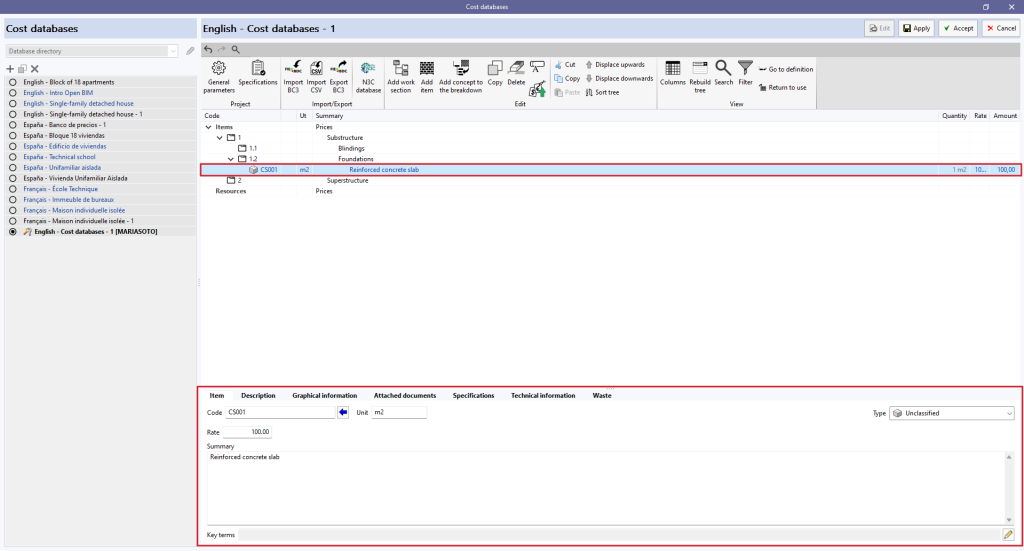Collapse the Items root node
Image resolution: width=1024 pixels, height=551 pixels.
click(x=208, y=127)
